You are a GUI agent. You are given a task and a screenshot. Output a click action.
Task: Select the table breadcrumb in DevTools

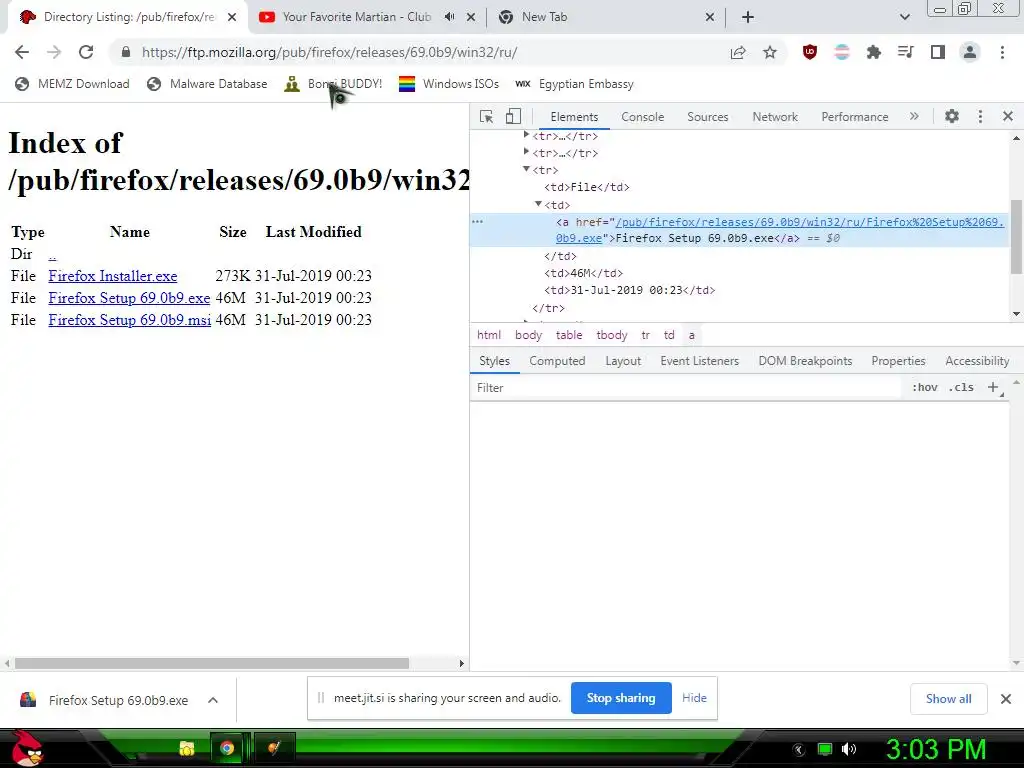tap(569, 335)
